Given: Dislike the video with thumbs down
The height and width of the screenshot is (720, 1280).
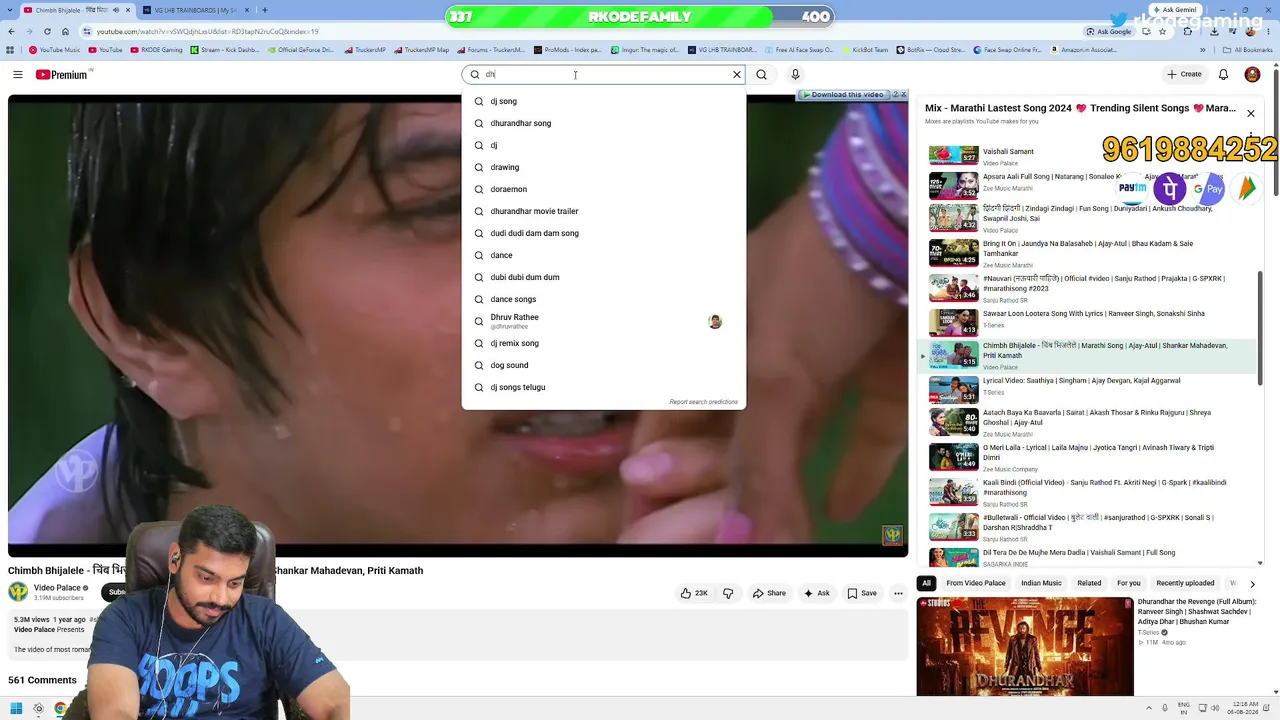Looking at the screenshot, I should click(728, 593).
